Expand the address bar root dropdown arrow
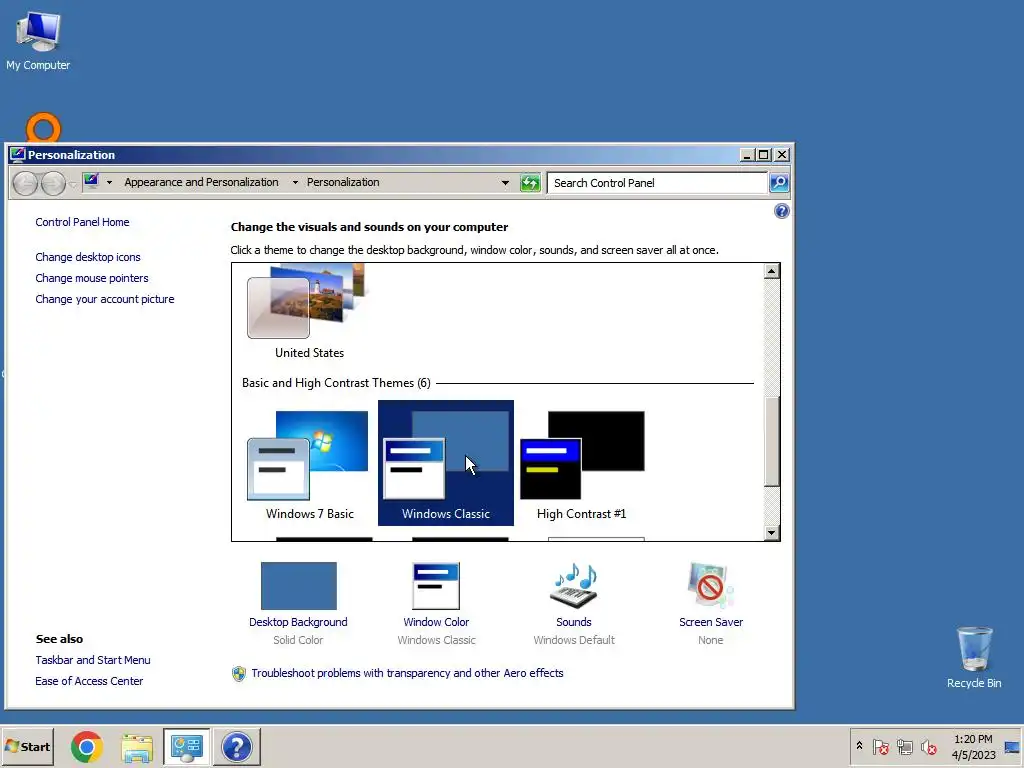Viewport: 1024px width, 768px height. [x=109, y=182]
